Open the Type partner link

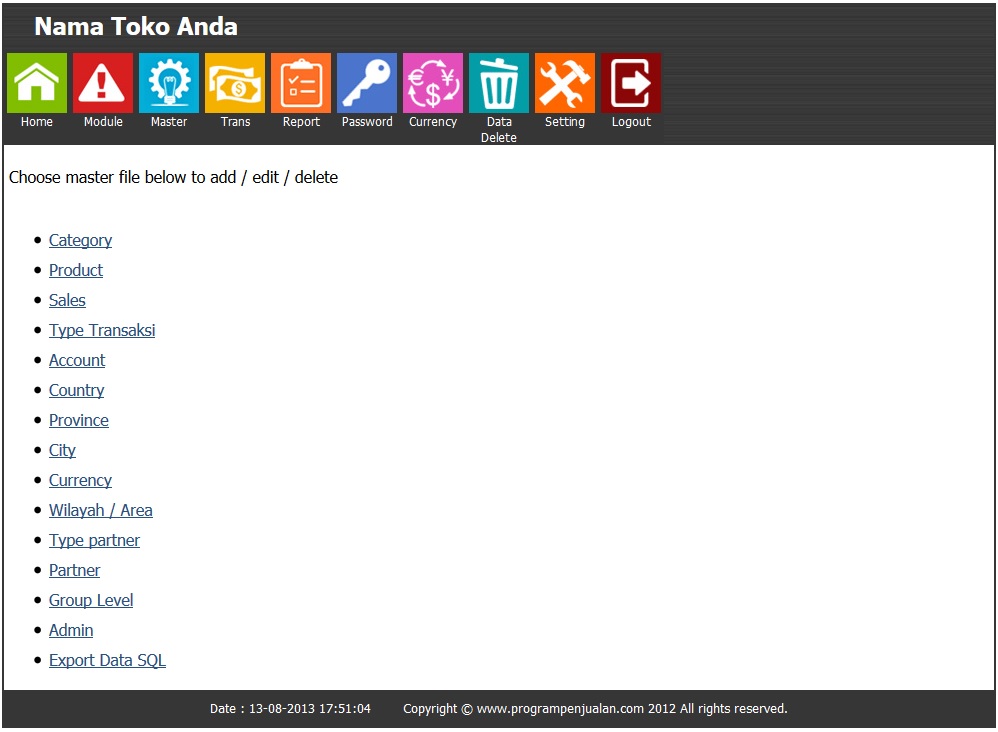94,540
